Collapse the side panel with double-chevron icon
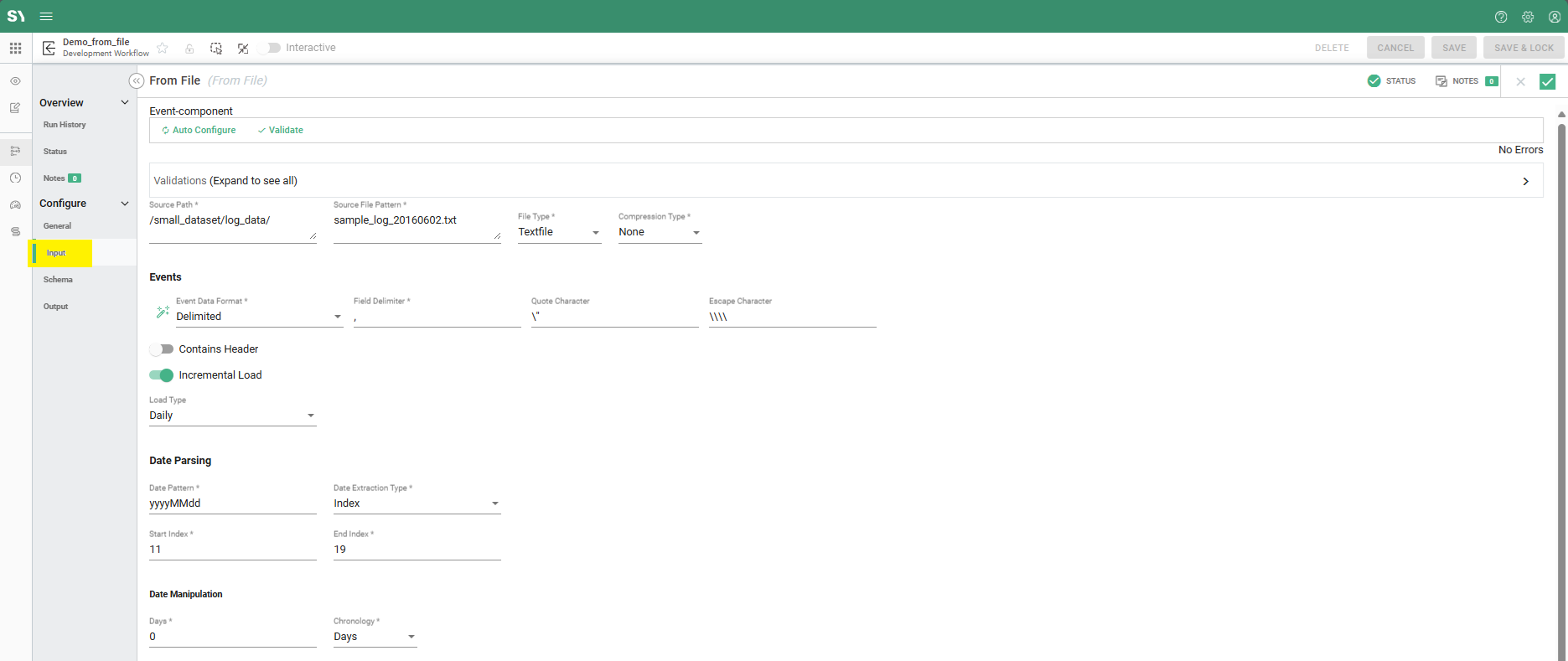 tap(136, 80)
